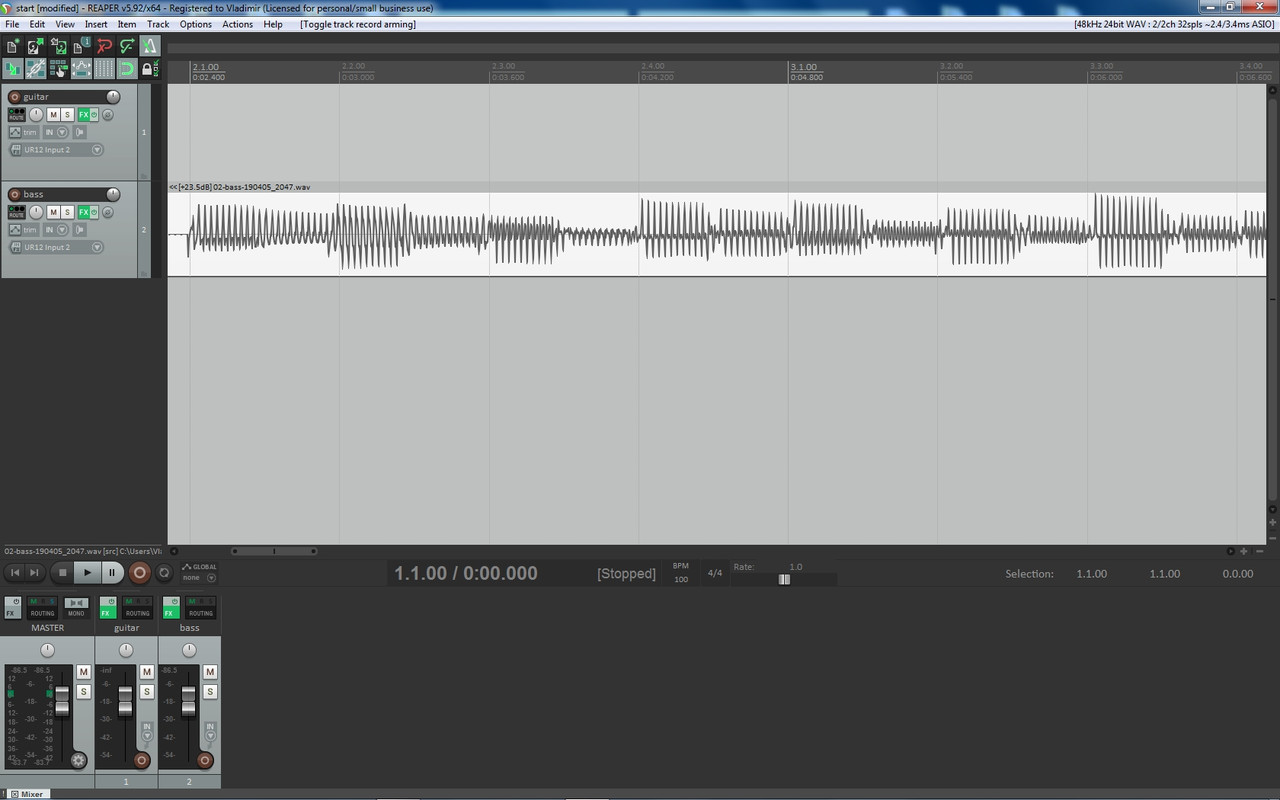Screen dimensions: 1280x800
Task: Toggle ripple editing toolbar icon
Action: tap(59, 69)
